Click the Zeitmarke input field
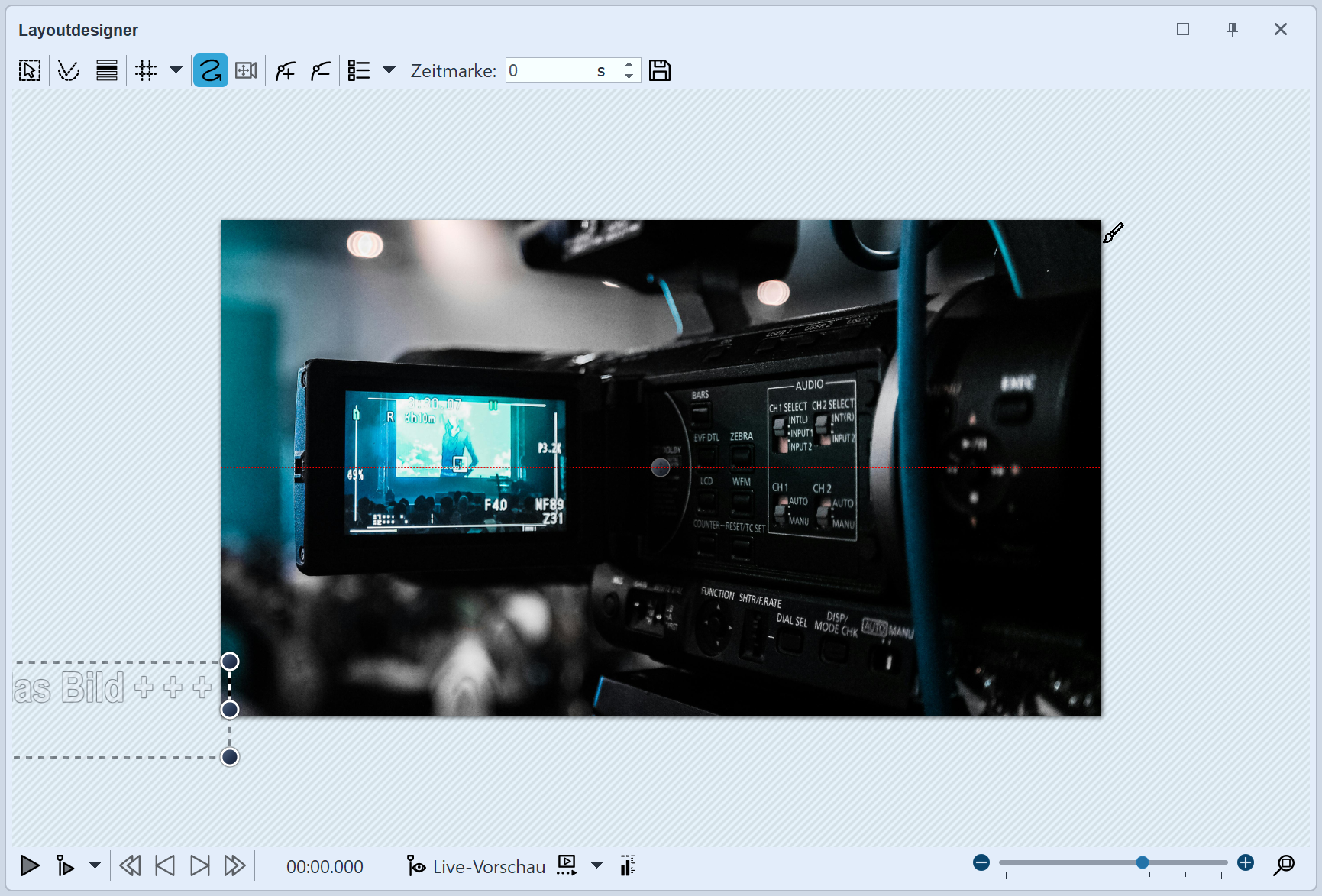Viewport: 1322px width, 896px height. [x=550, y=71]
